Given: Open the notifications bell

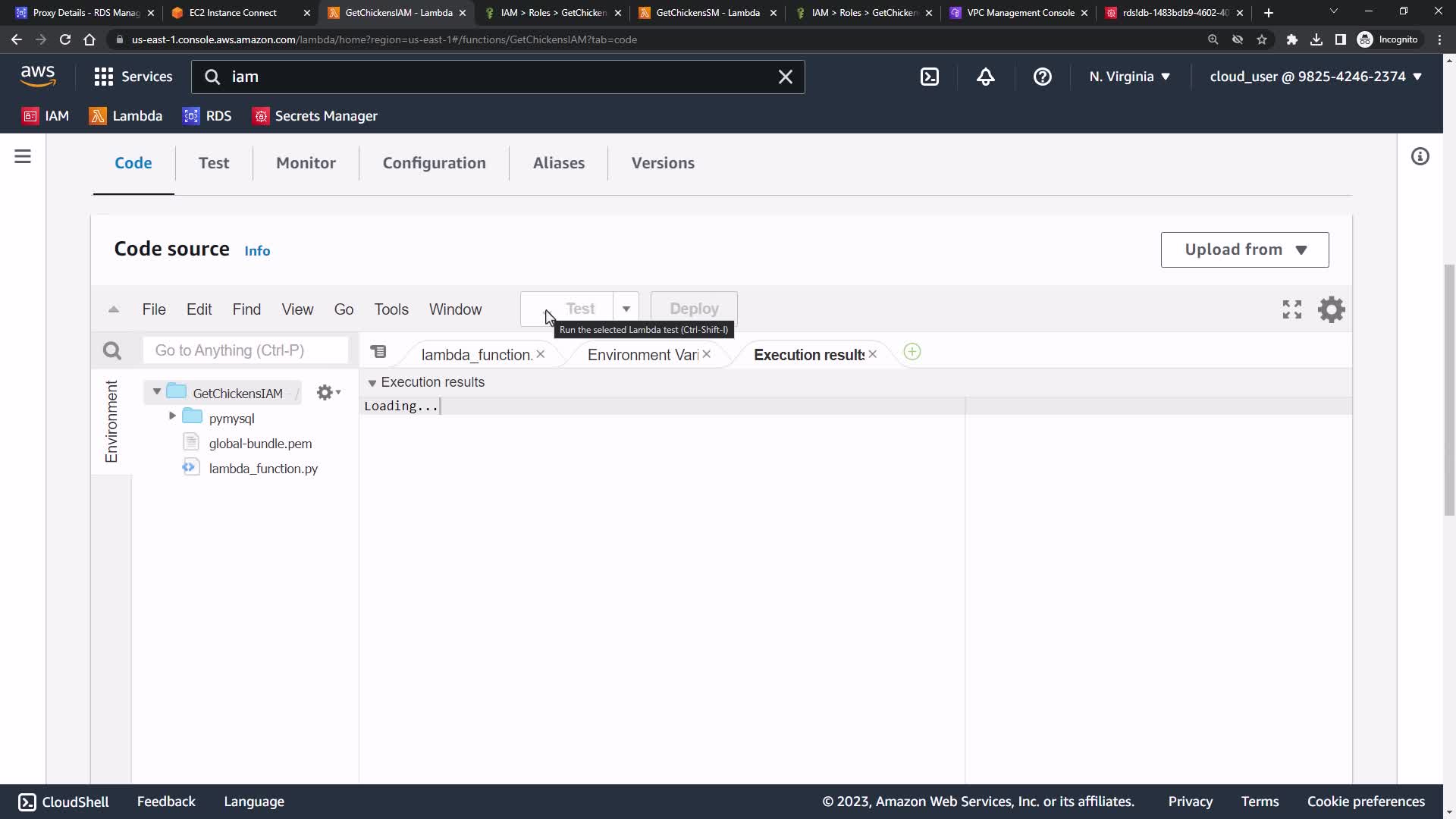Looking at the screenshot, I should point(985,77).
